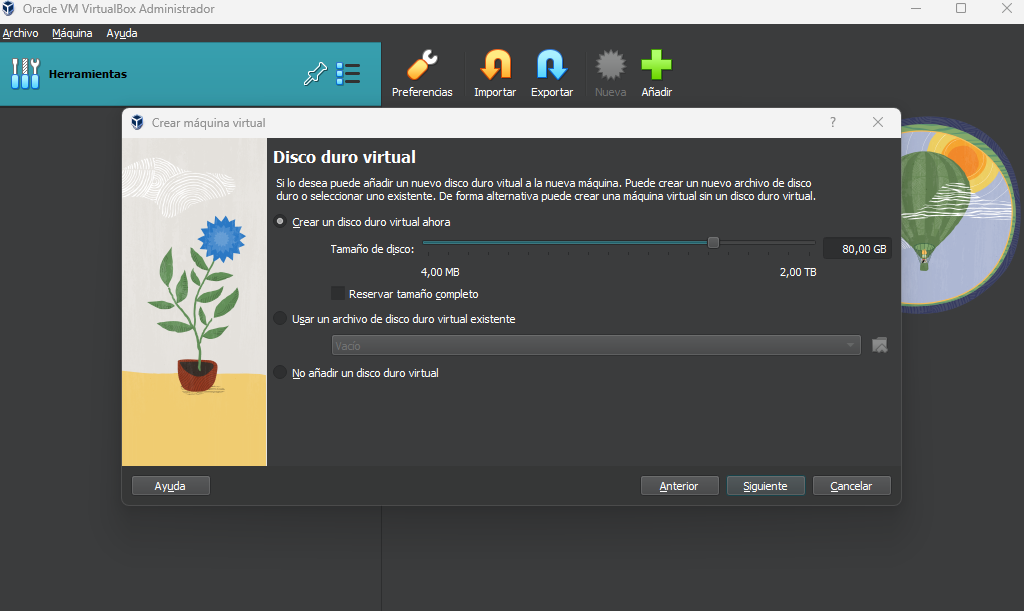Open the Máquina menu
The width and height of the screenshot is (1024, 611).
[72, 33]
